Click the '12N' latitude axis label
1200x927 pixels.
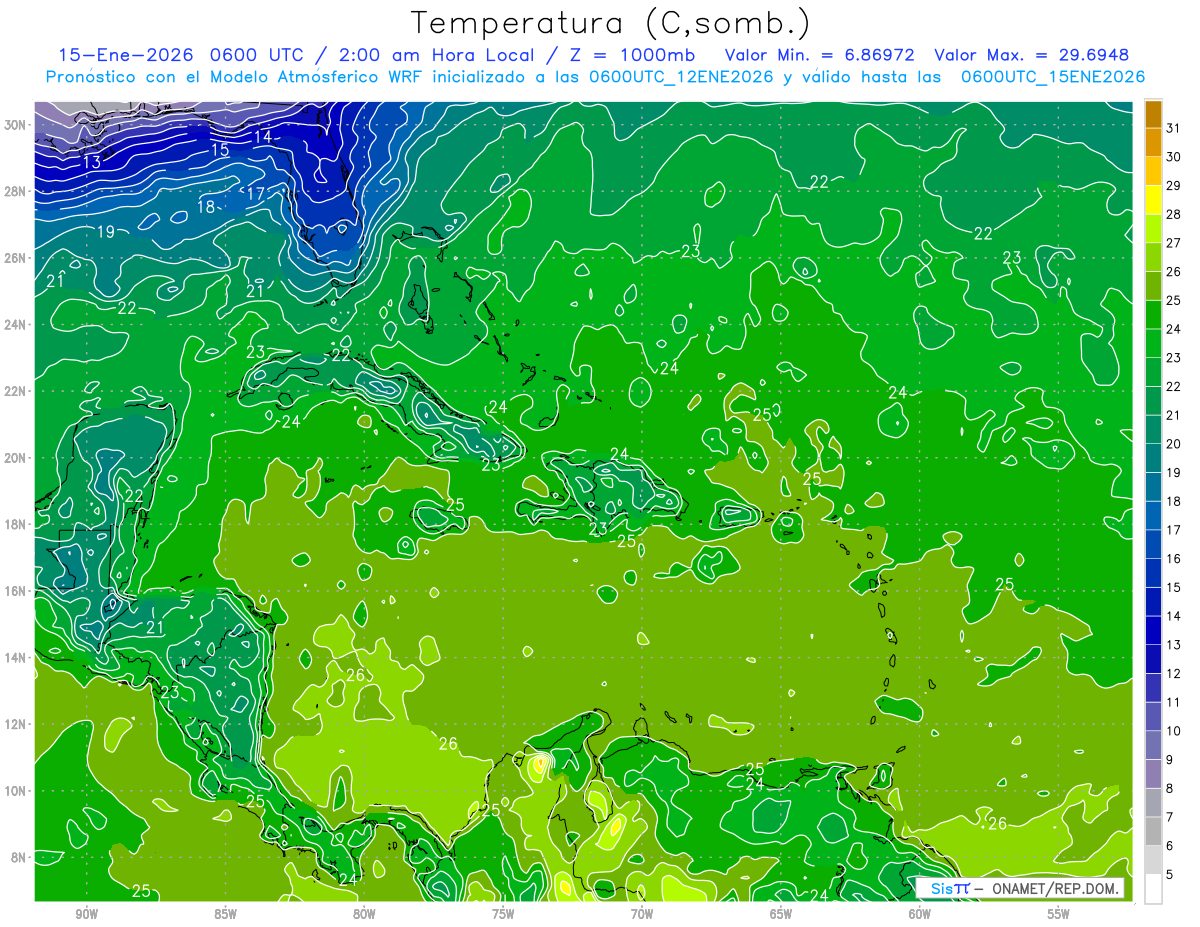[x=16, y=724]
